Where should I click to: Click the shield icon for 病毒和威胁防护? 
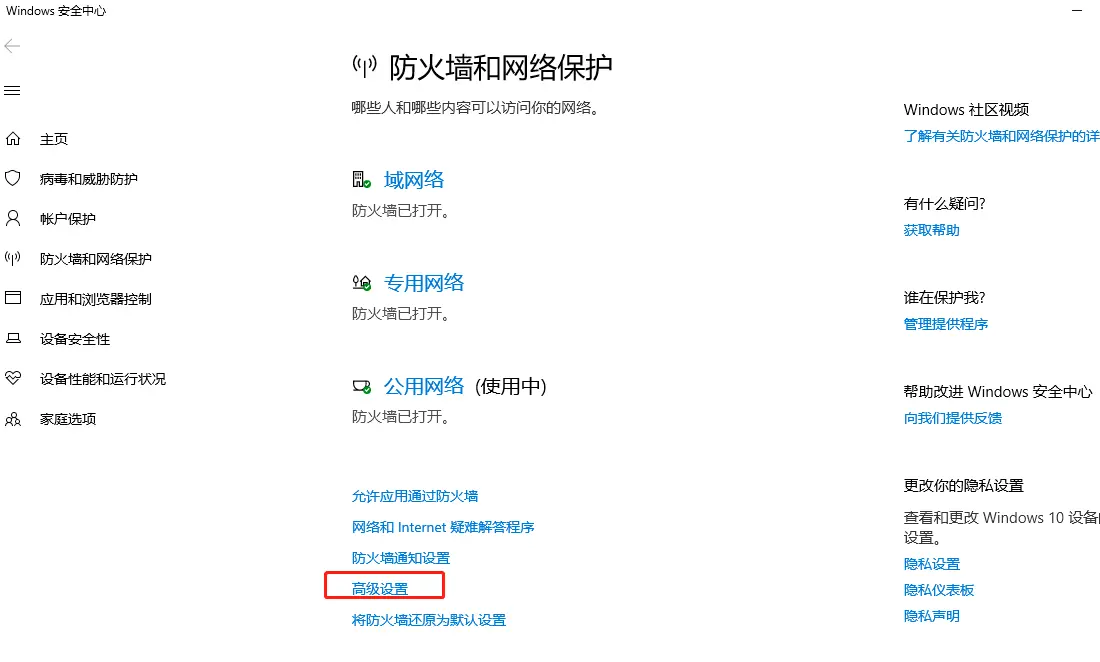[x=13, y=178]
